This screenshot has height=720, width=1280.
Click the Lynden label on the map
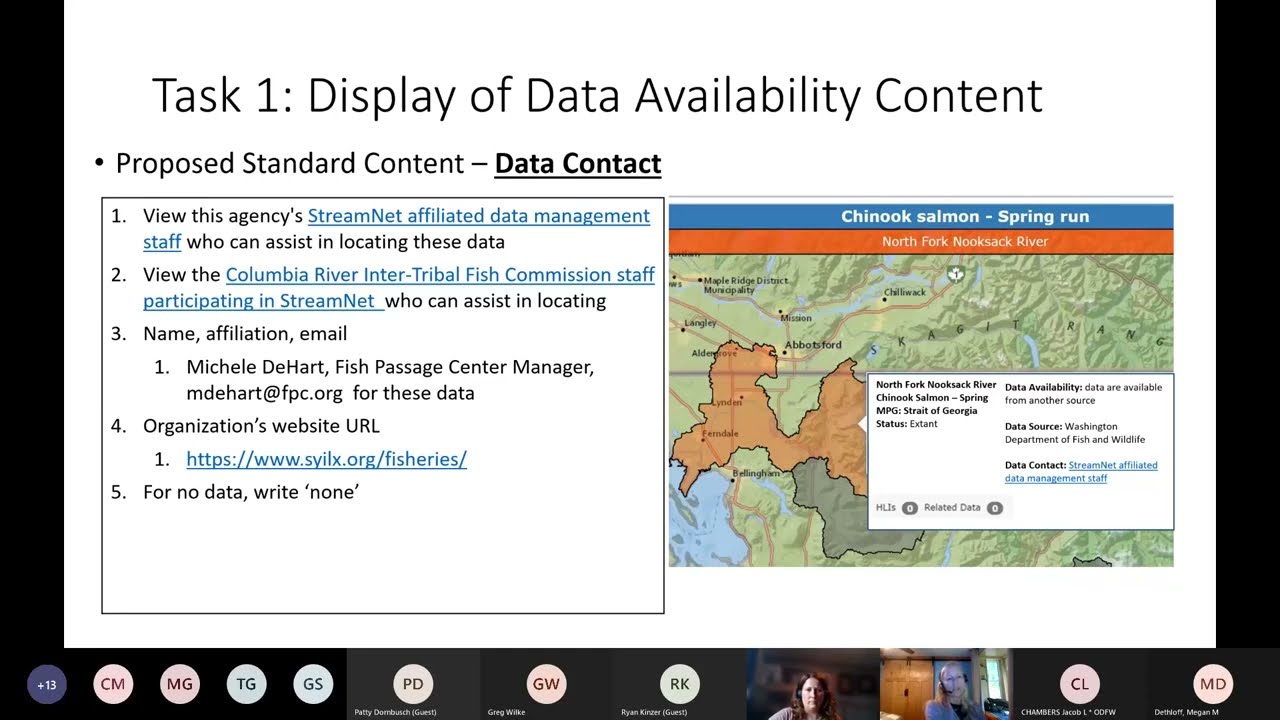pyautogui.click(x=726, y=402)
